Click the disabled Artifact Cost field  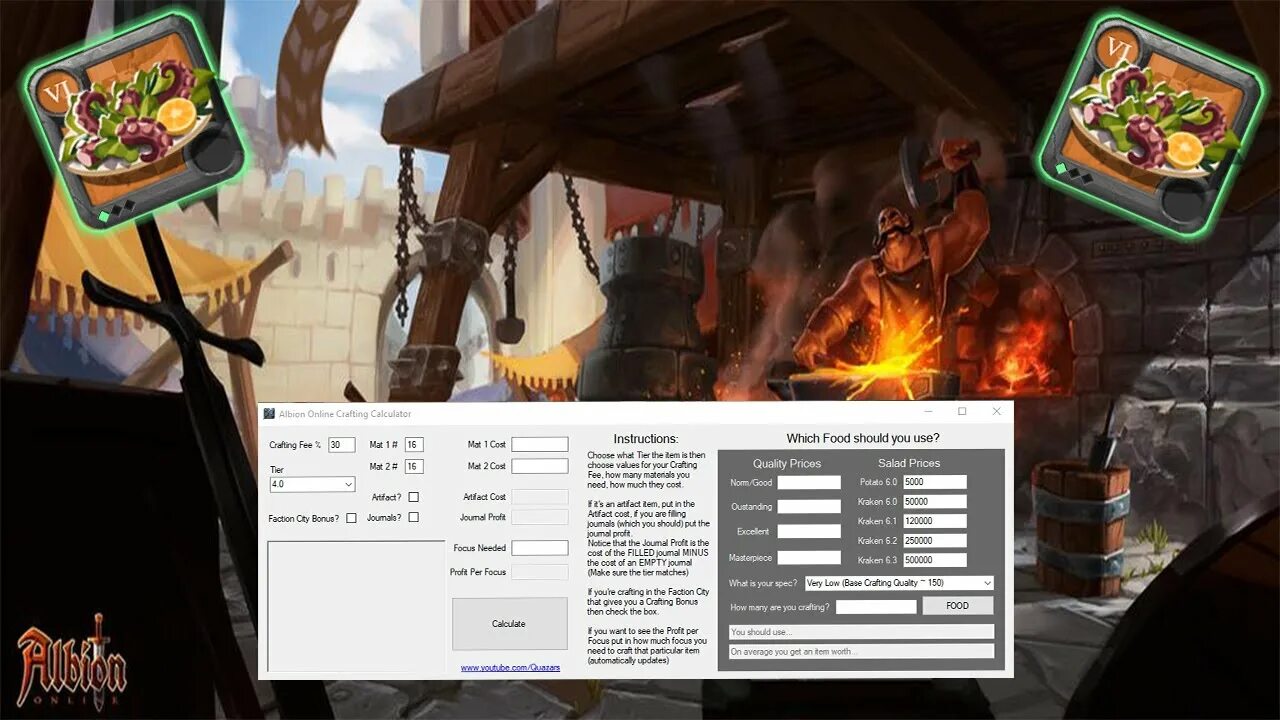coord(540,496)
